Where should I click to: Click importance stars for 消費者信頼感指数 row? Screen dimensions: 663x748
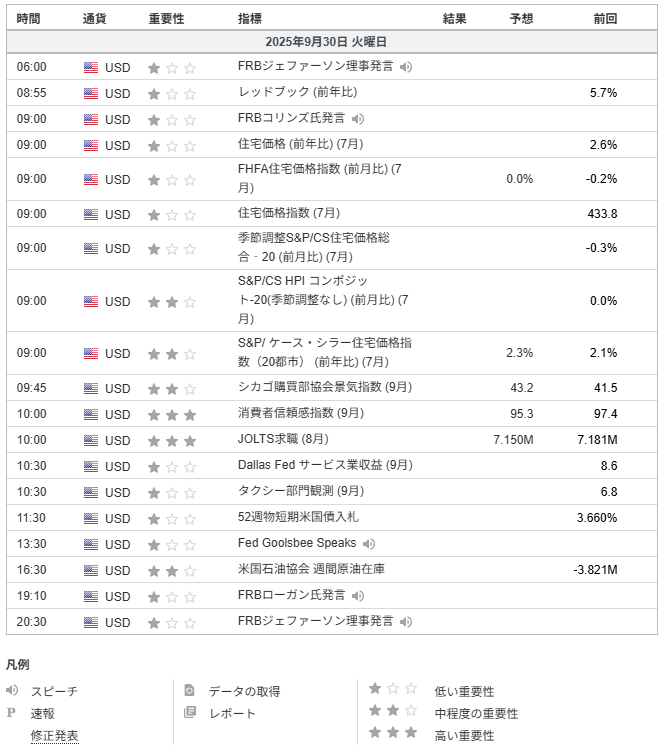171,414
